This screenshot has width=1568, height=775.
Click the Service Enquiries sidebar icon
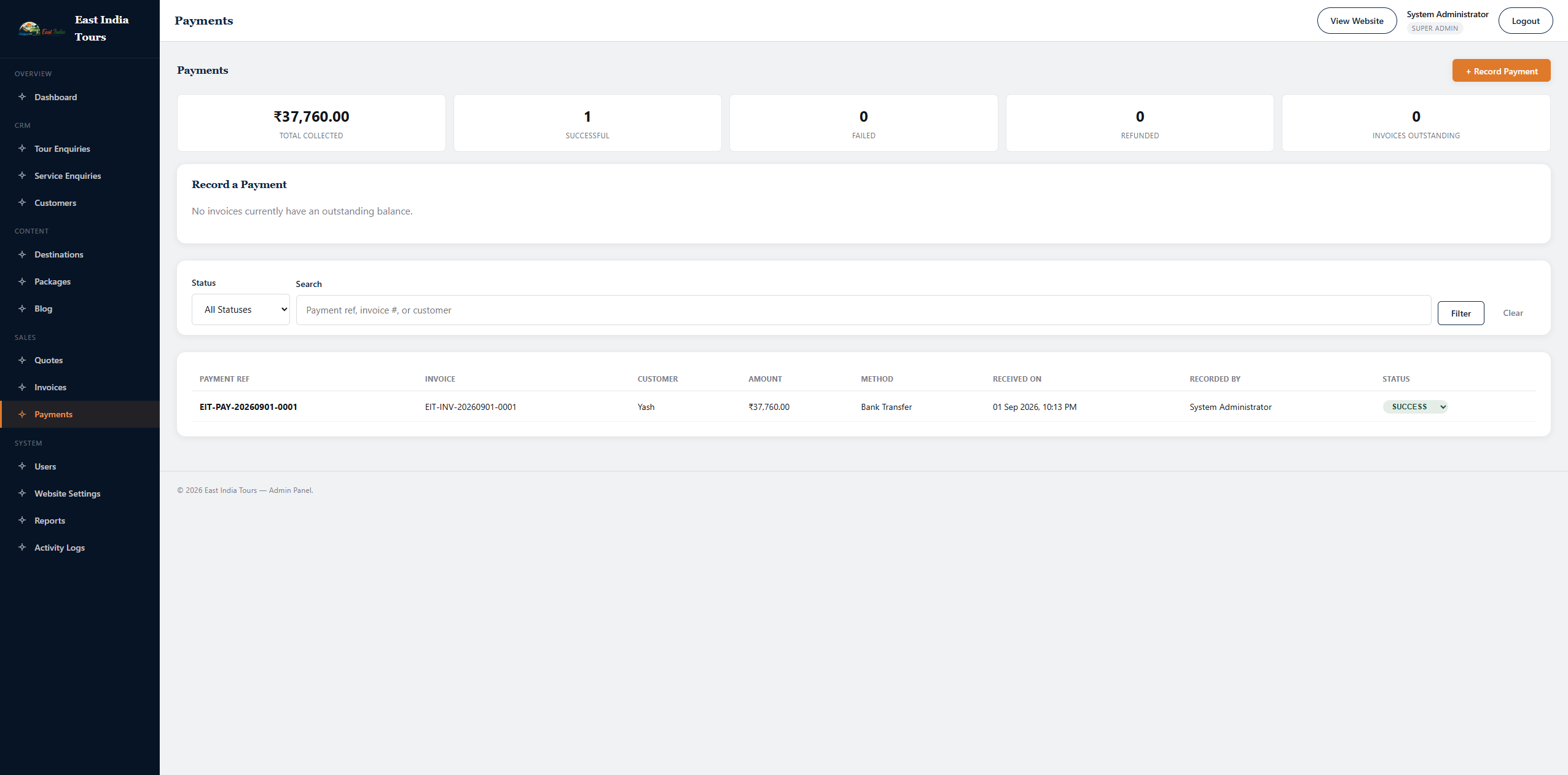tap(22, 175)
